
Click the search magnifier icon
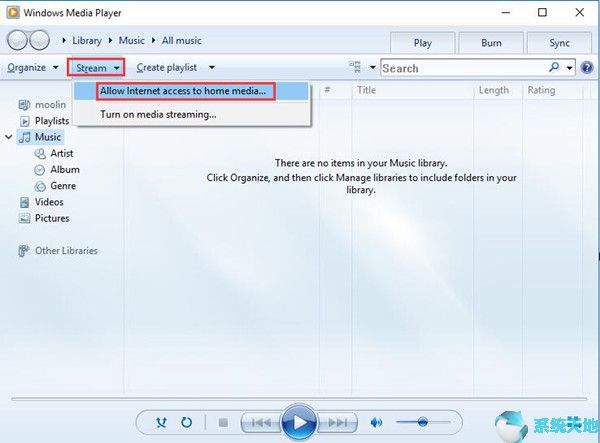[x=553, y=67]
